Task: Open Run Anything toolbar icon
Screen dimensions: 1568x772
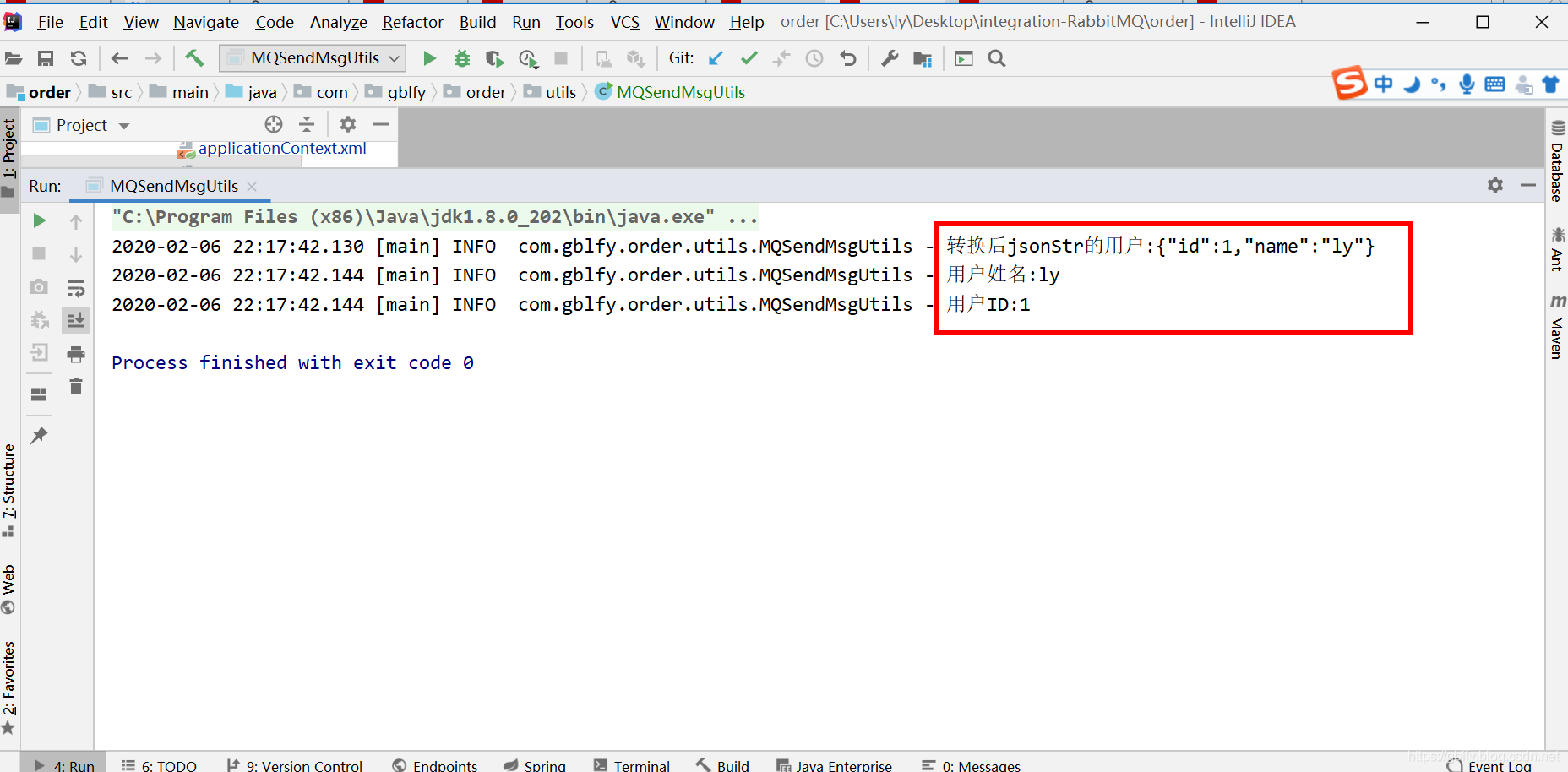Action: pyautogui.click(x=964, y=58)
